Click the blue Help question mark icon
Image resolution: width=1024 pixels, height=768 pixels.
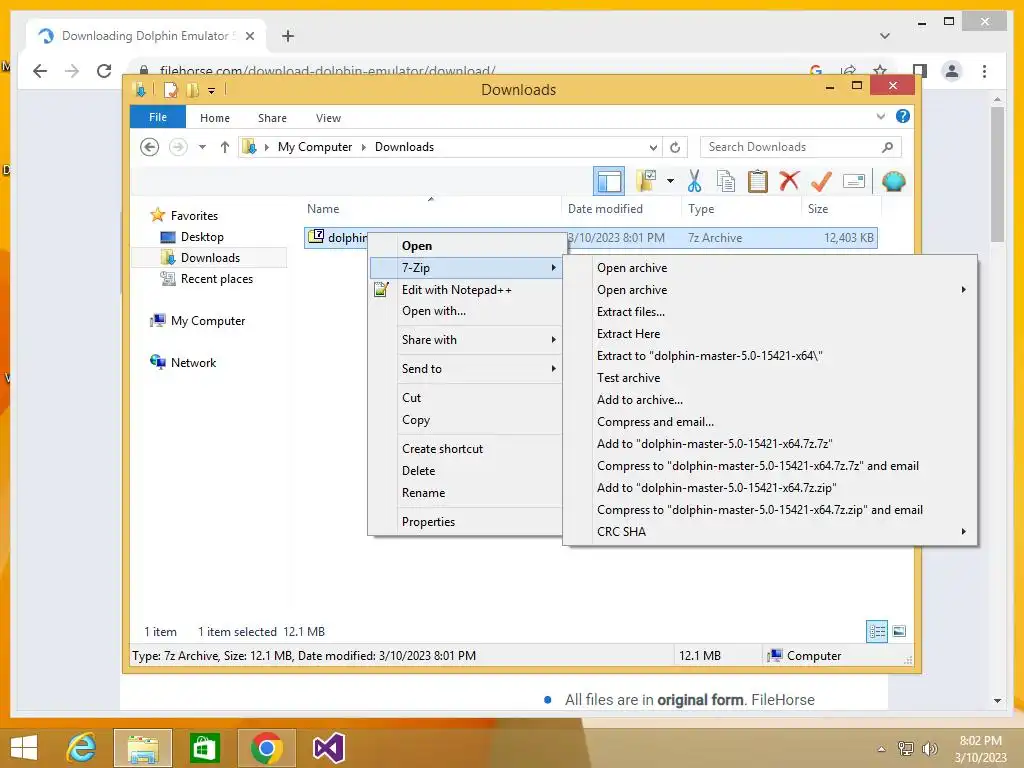[x=903, y=116]
